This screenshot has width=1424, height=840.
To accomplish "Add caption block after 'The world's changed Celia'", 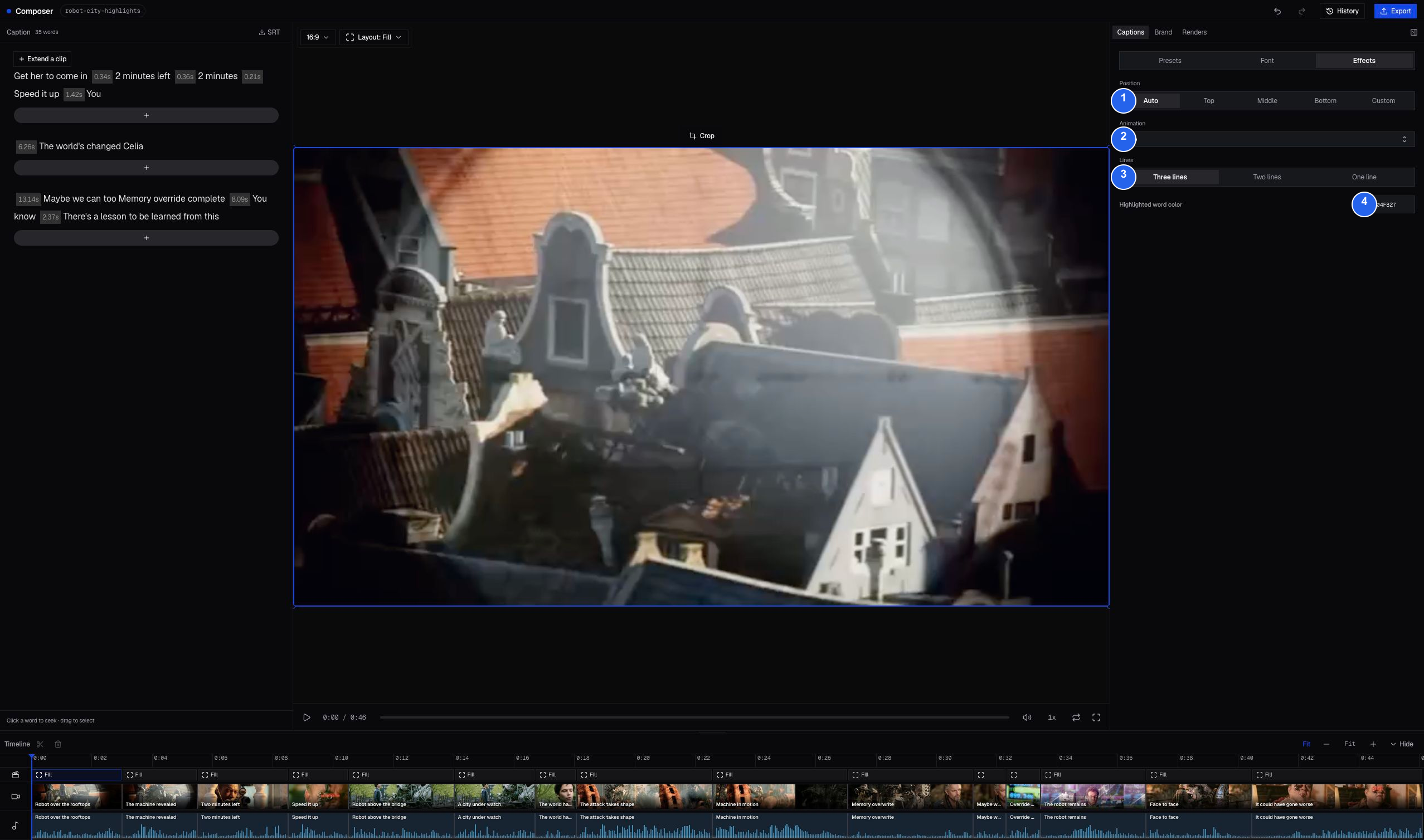I will 146,168.
